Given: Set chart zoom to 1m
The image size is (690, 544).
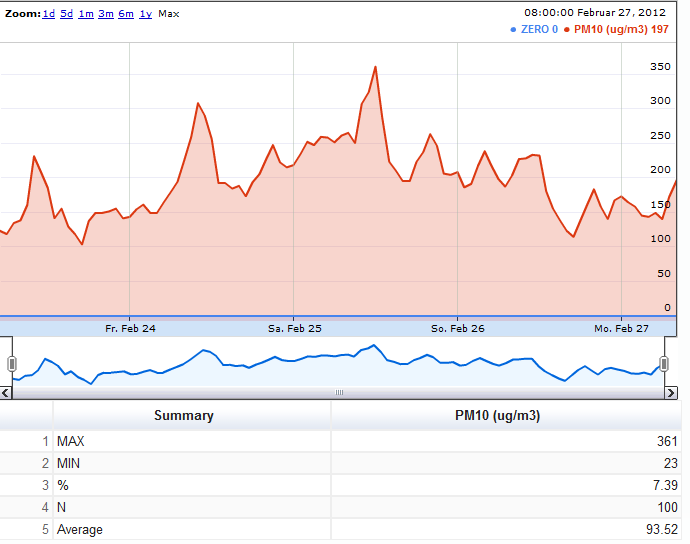Looking at the screenshot, I should coord(86,14).
